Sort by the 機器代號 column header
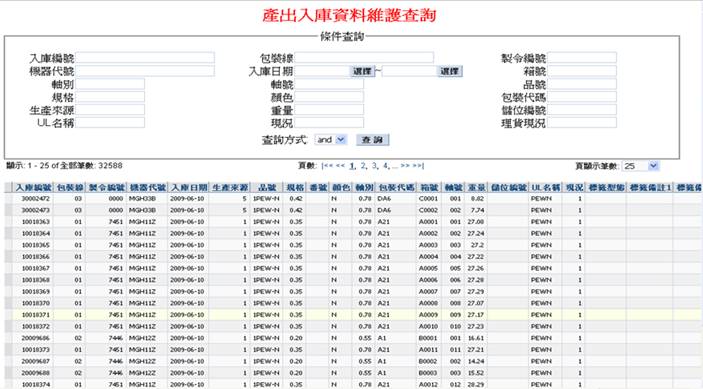The image size is (703, 389). point(148,187)
